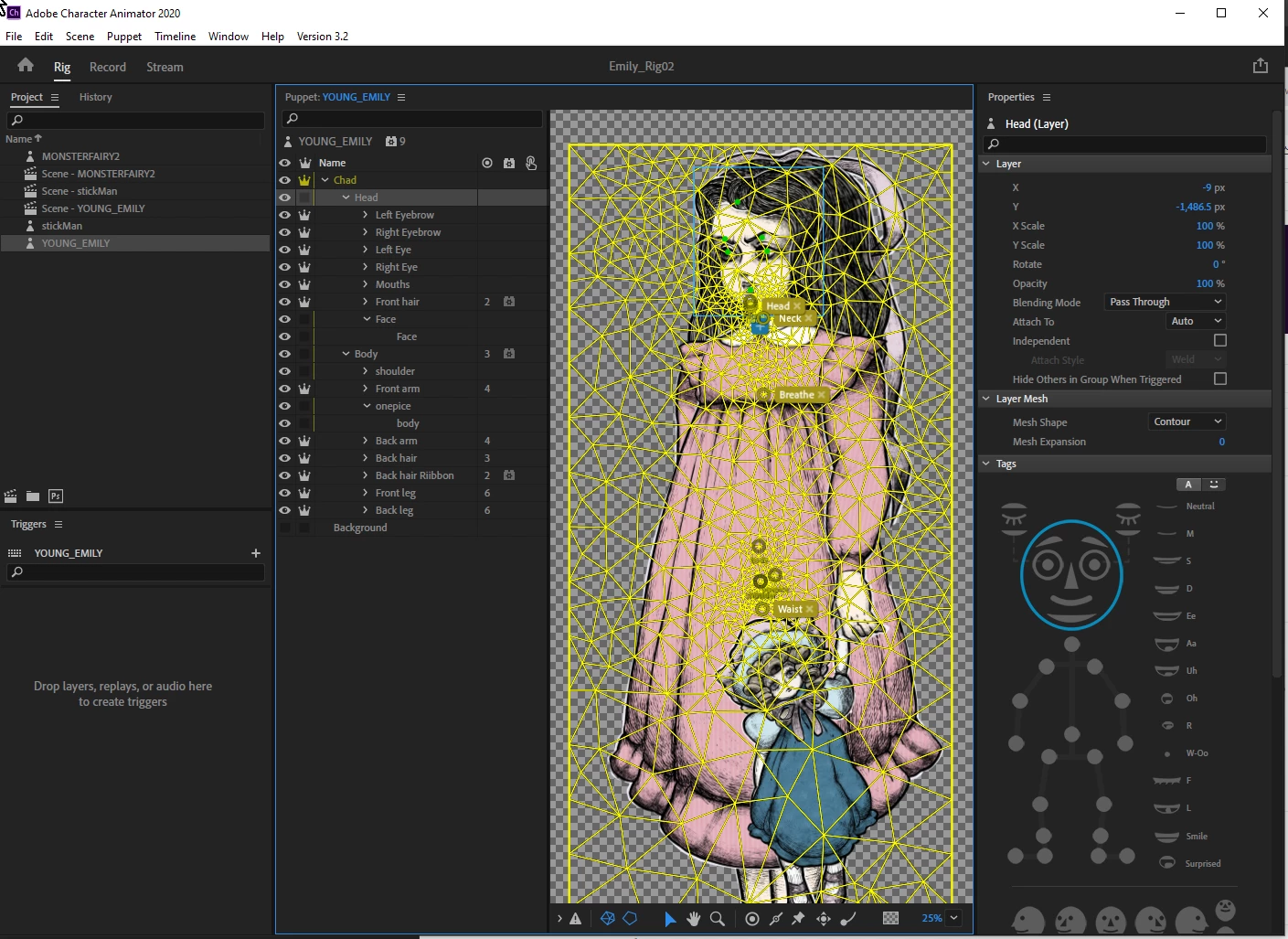The image size is (1288, 939).
Task: Collapse the Head group
Action: tap(346, 197)
